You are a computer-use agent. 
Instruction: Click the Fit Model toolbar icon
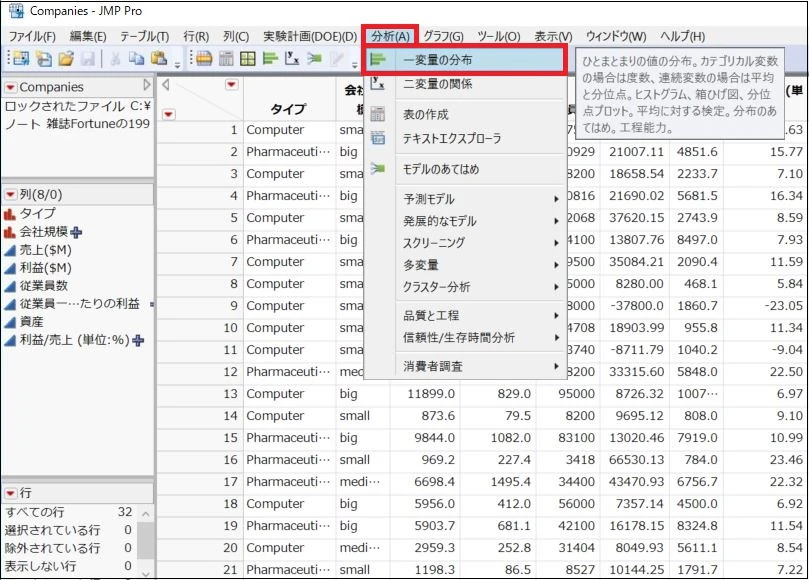point(314,59)
